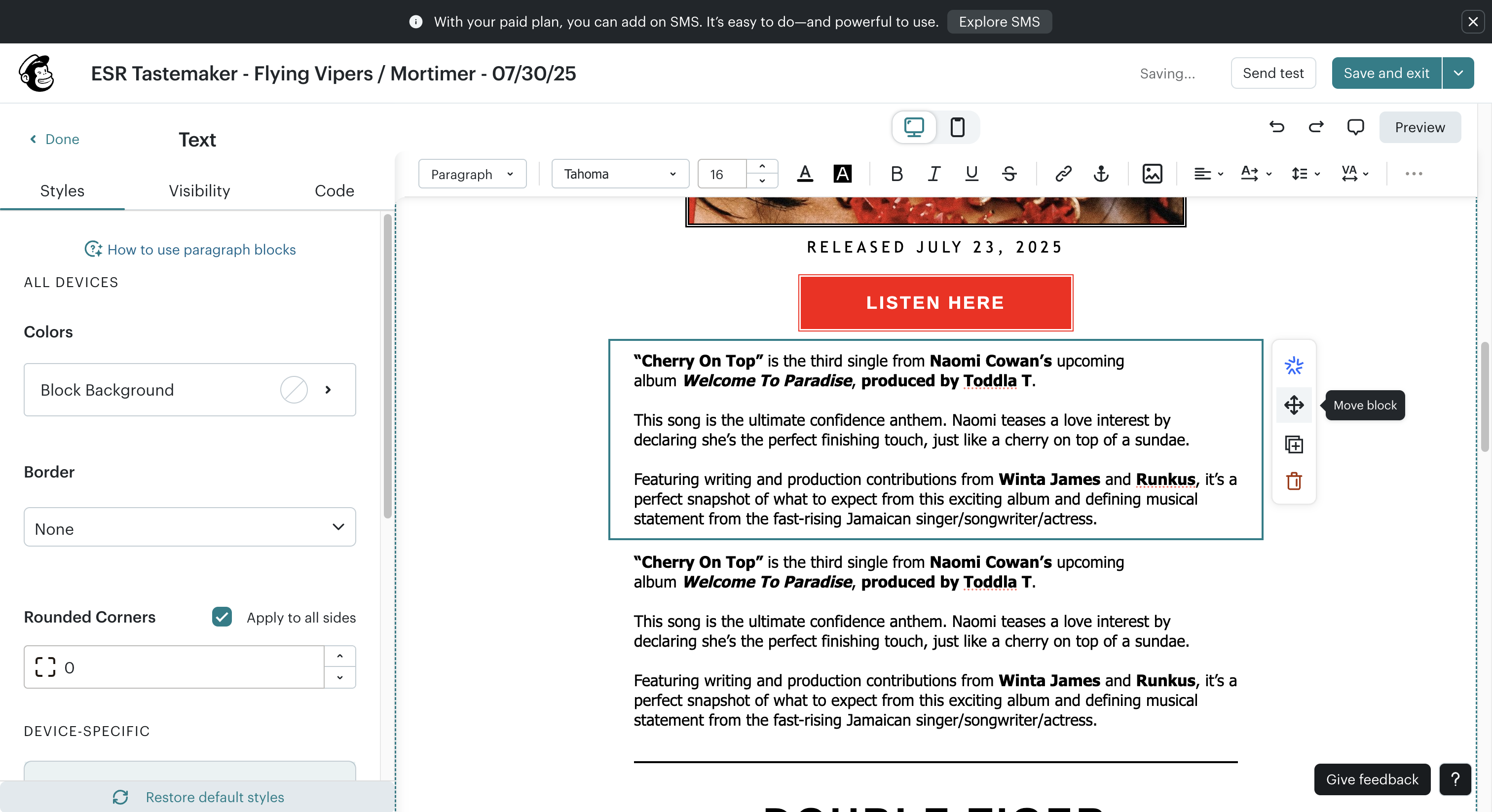The width and height of the screenshot is (1492, 812).
Task: Open the text direction dropdown
Action: tap(1256, 174)
